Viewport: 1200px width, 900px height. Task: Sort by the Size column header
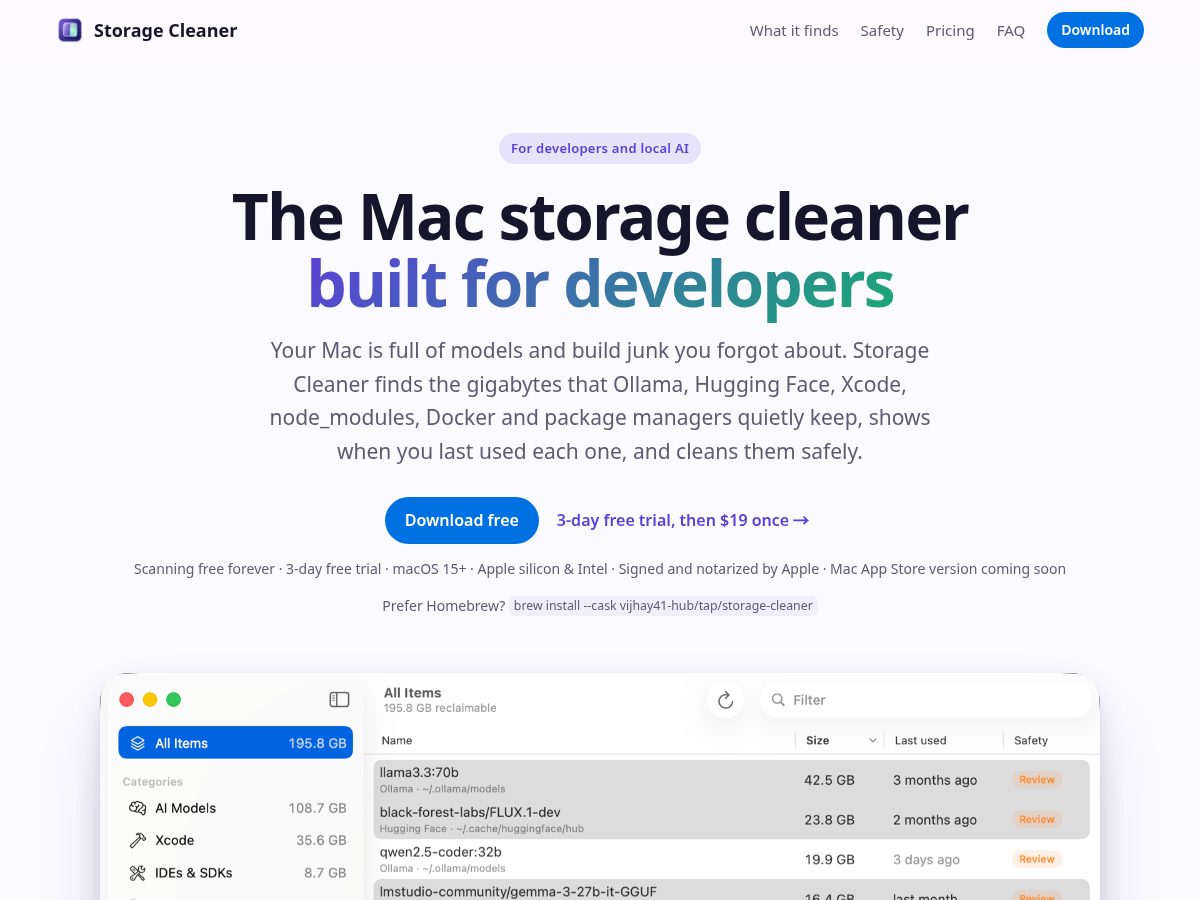818,741
